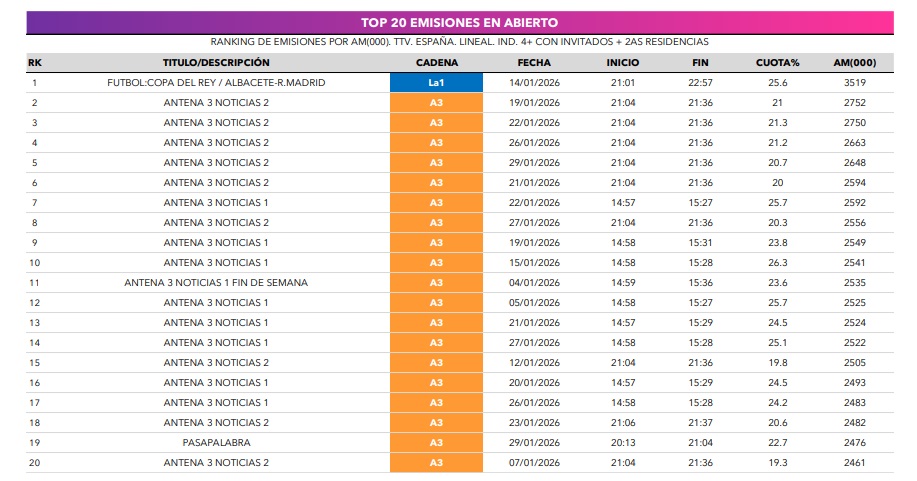Select the TITULO/DESCRIPCIÓN column header
The image size is (917, 481).
pos(216,63)
